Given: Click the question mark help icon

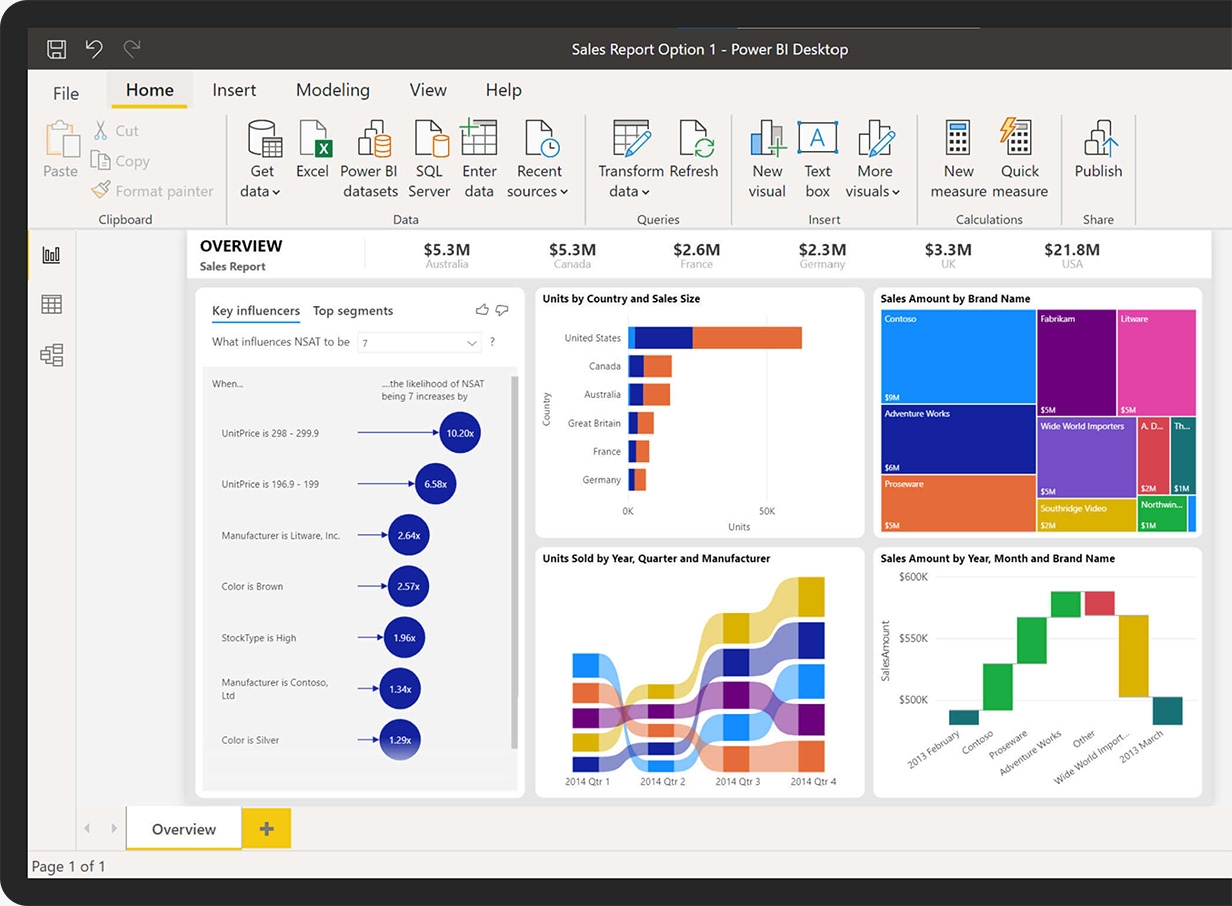Looking at the screenshot, I should (492, 342).
